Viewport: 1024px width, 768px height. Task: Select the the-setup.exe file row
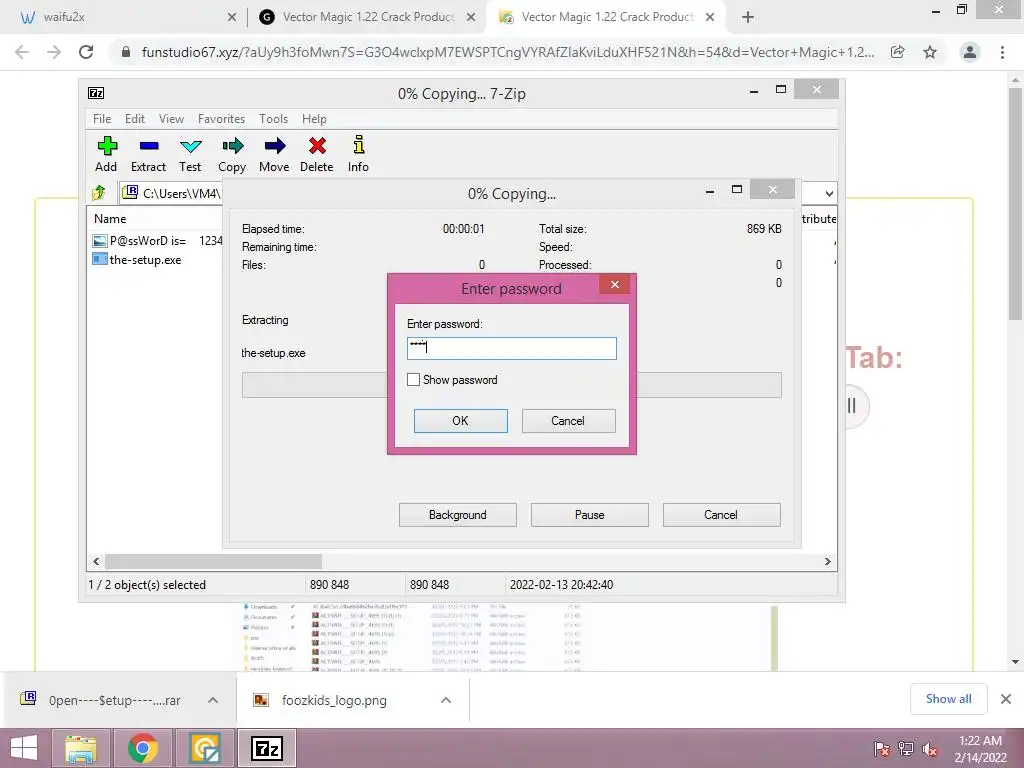click(x=145, y=259)
